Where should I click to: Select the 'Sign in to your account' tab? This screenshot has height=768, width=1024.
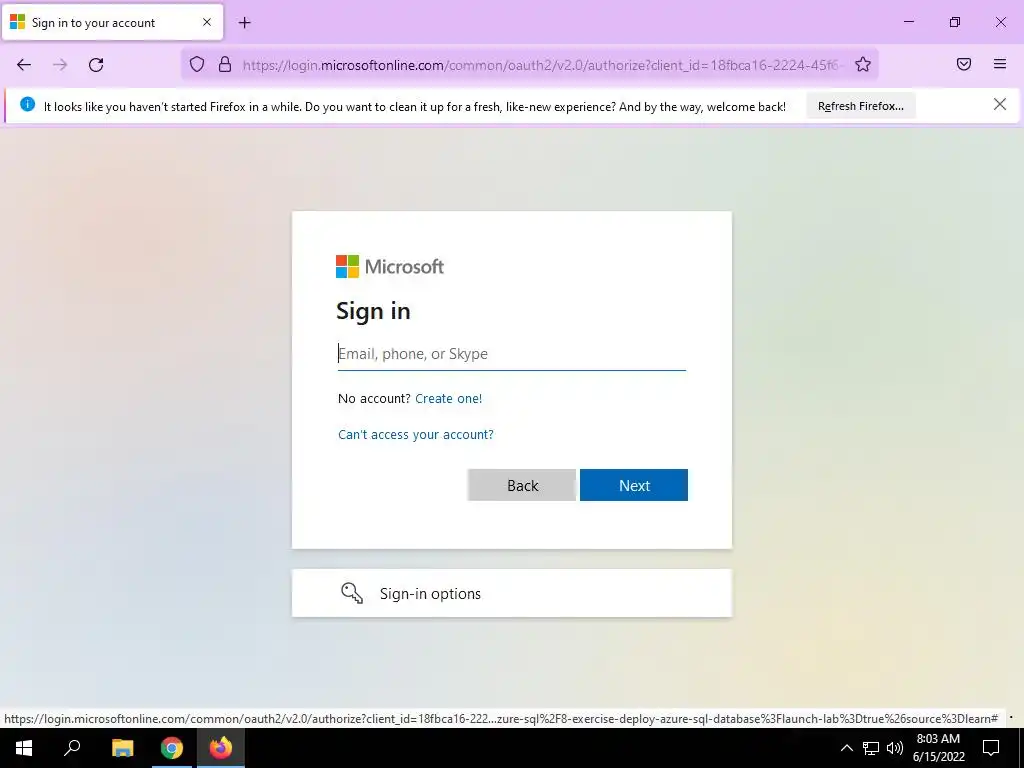113,22
